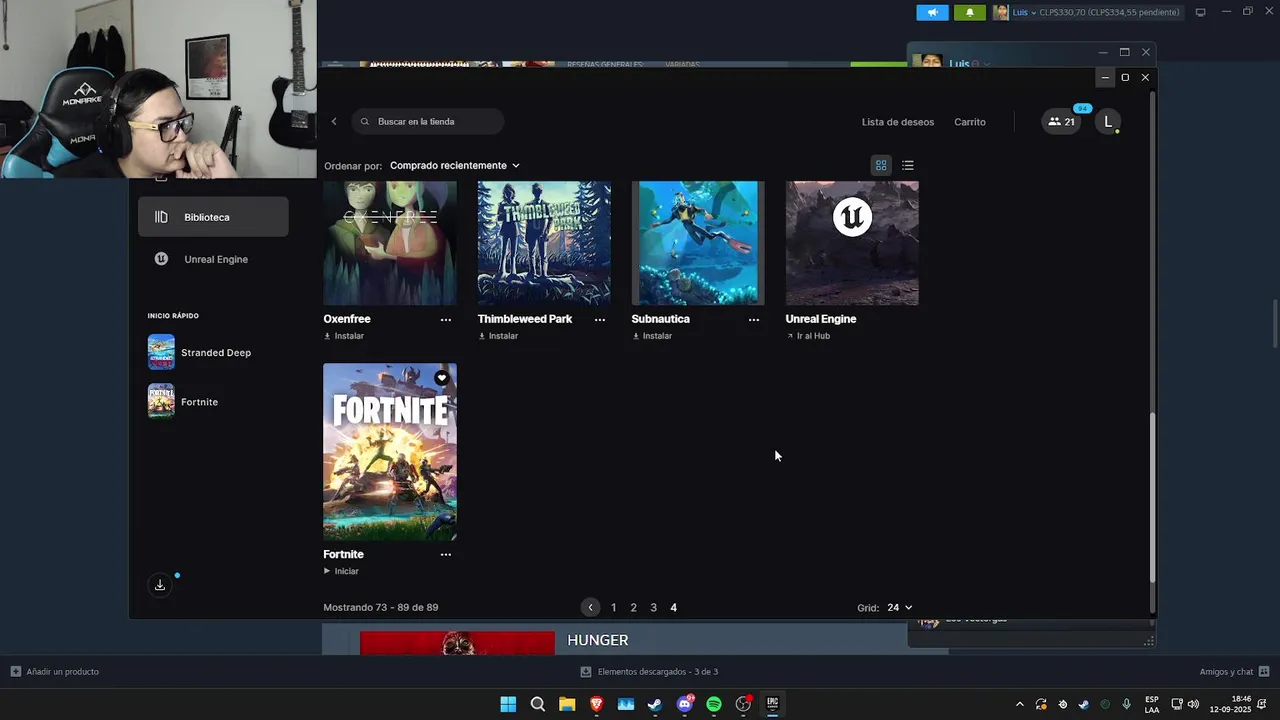1280x720 pixels.
Task: Go to page 3
Action: point(653,607)
